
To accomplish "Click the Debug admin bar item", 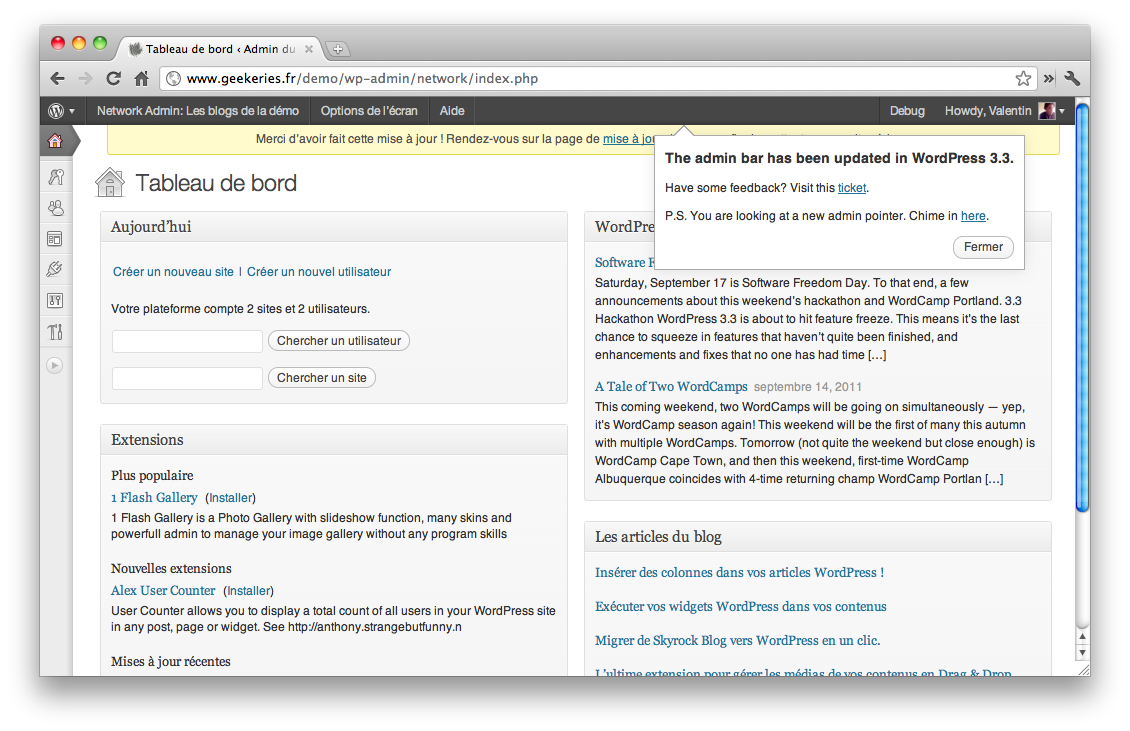I will click(x=907, y=111).
